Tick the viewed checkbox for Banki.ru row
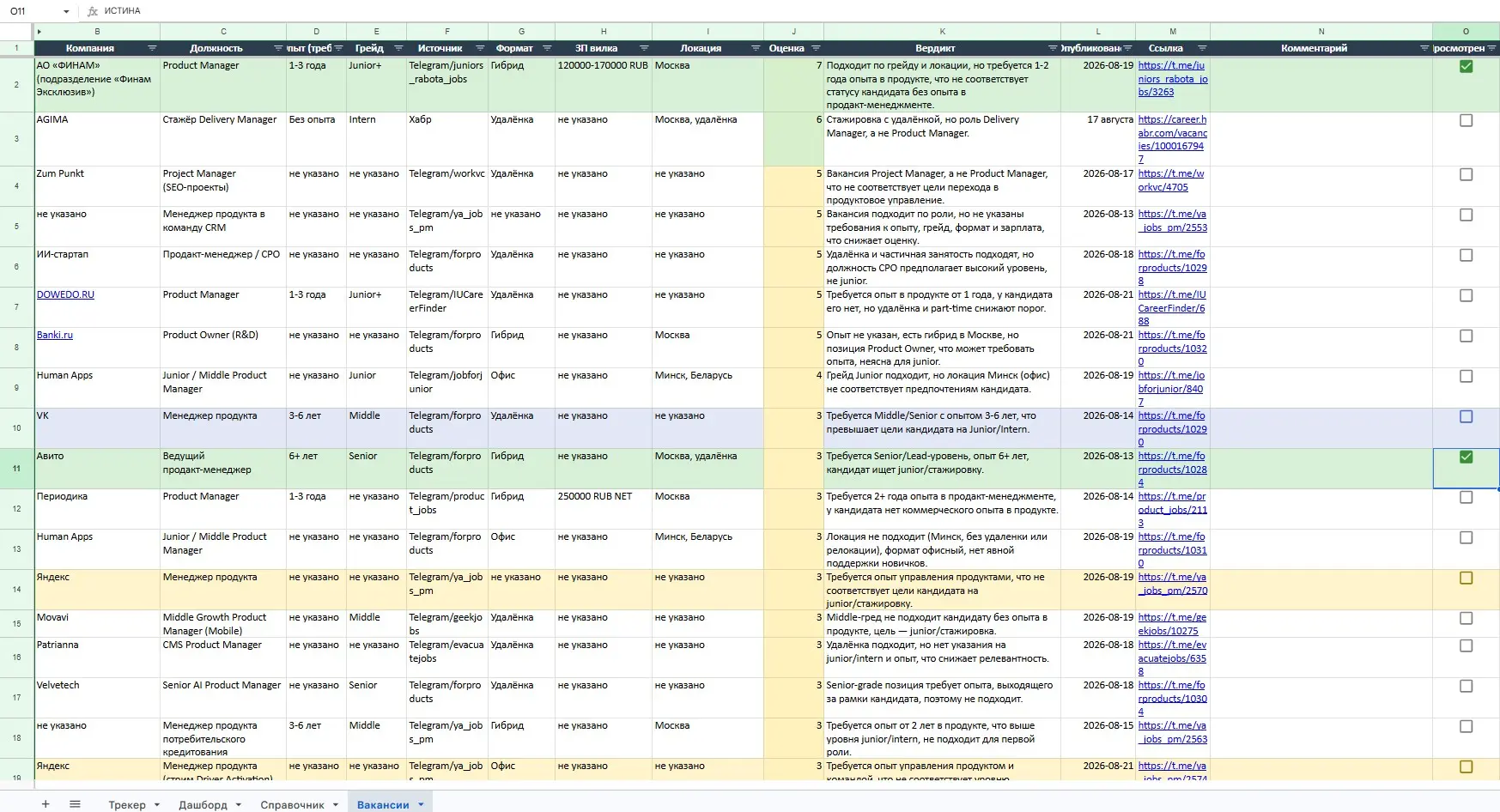 point(1466,336)
